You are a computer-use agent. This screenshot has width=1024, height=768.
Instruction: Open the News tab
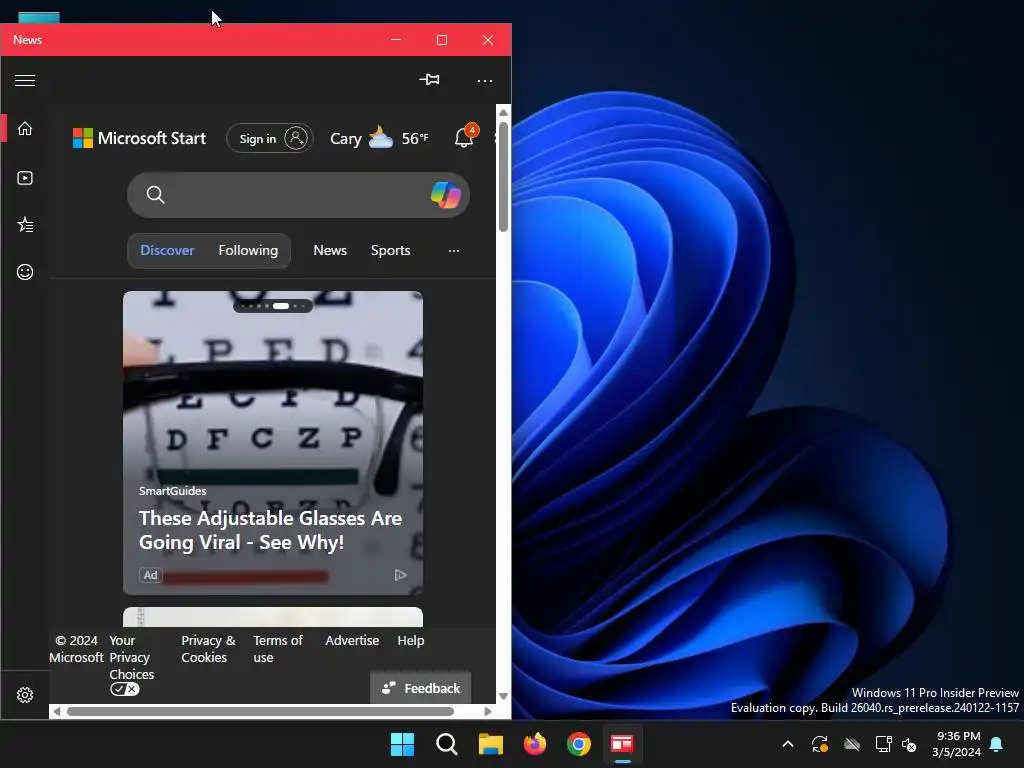330,250
